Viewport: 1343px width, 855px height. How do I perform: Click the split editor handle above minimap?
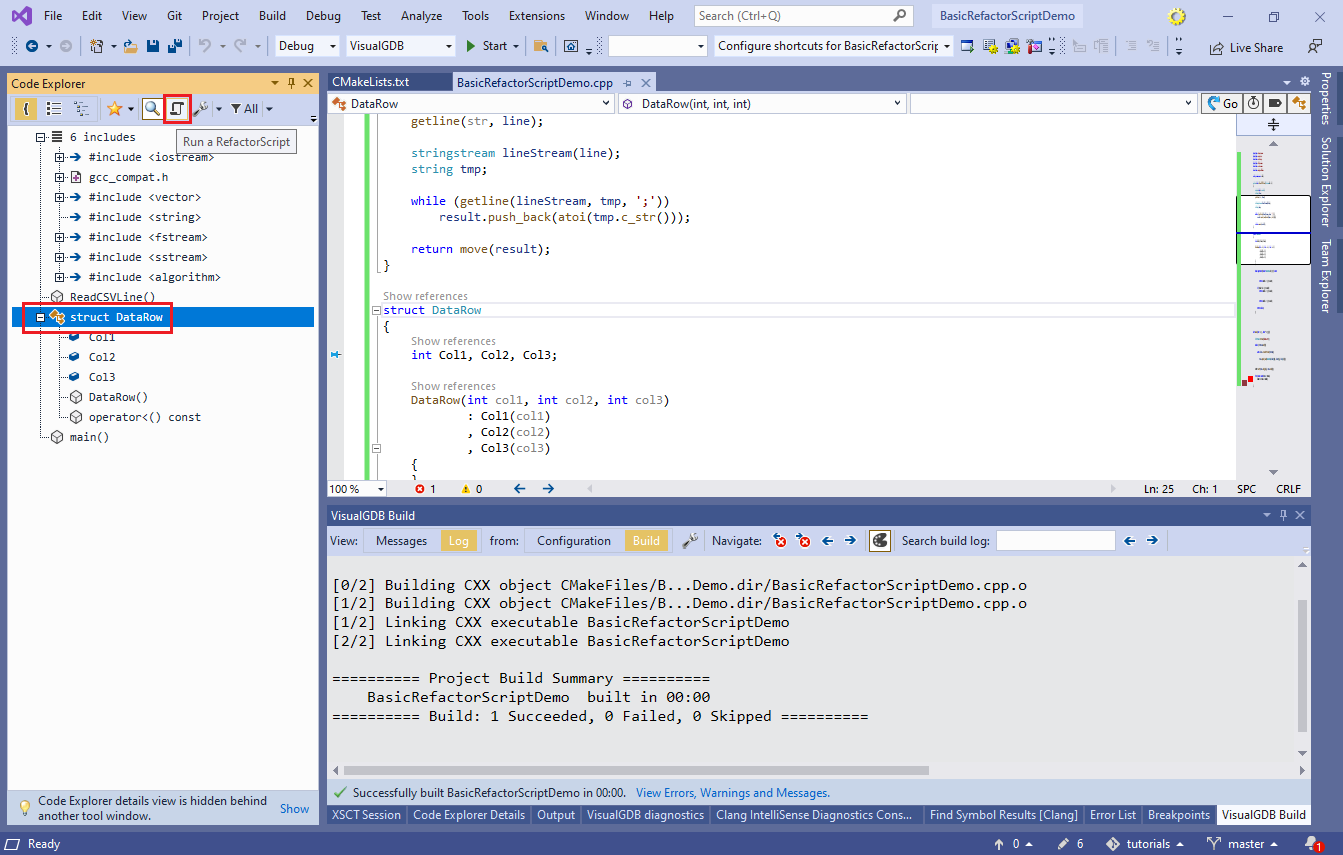click(1273, 125)
